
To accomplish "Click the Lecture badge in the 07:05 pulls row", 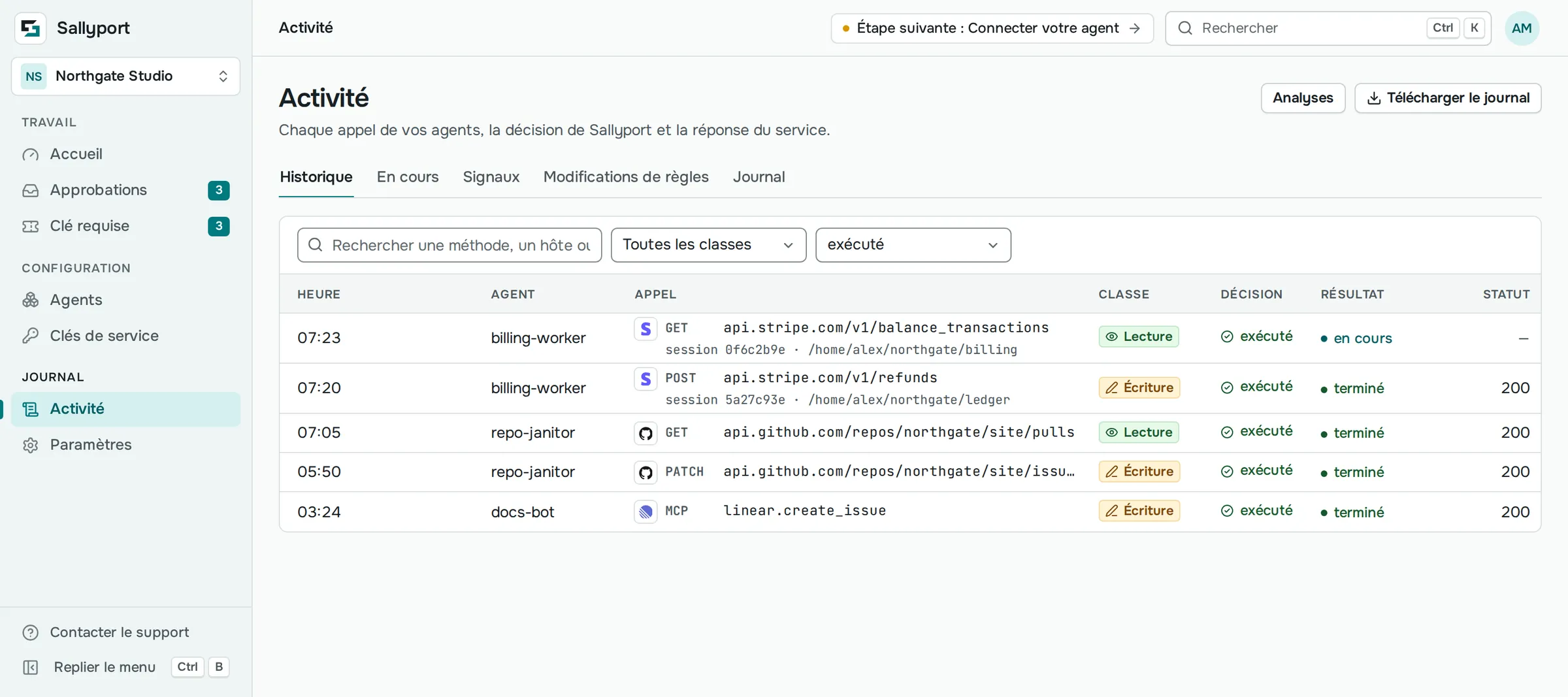I will [x=1139, y=432].
